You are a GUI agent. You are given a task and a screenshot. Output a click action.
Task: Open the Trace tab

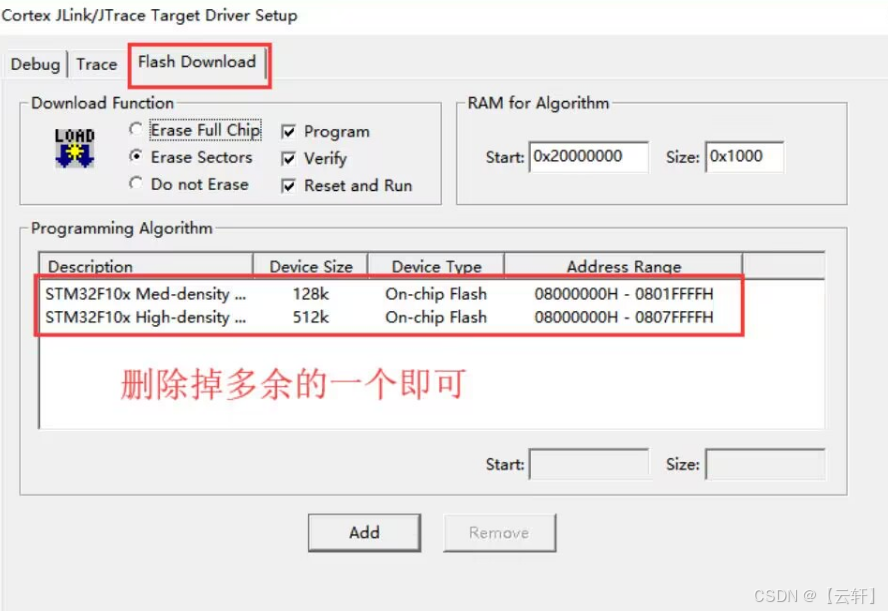tap(97, 64)
